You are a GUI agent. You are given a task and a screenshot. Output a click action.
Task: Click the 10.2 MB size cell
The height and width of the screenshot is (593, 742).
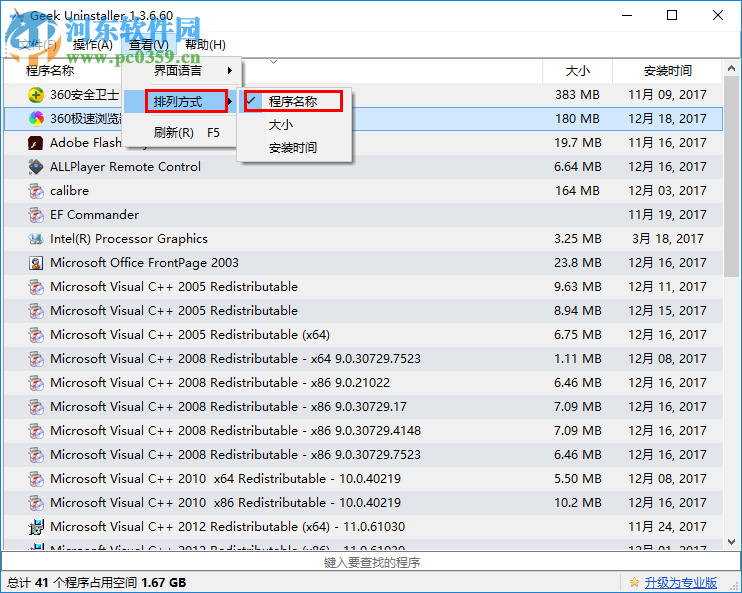point(578,503)
